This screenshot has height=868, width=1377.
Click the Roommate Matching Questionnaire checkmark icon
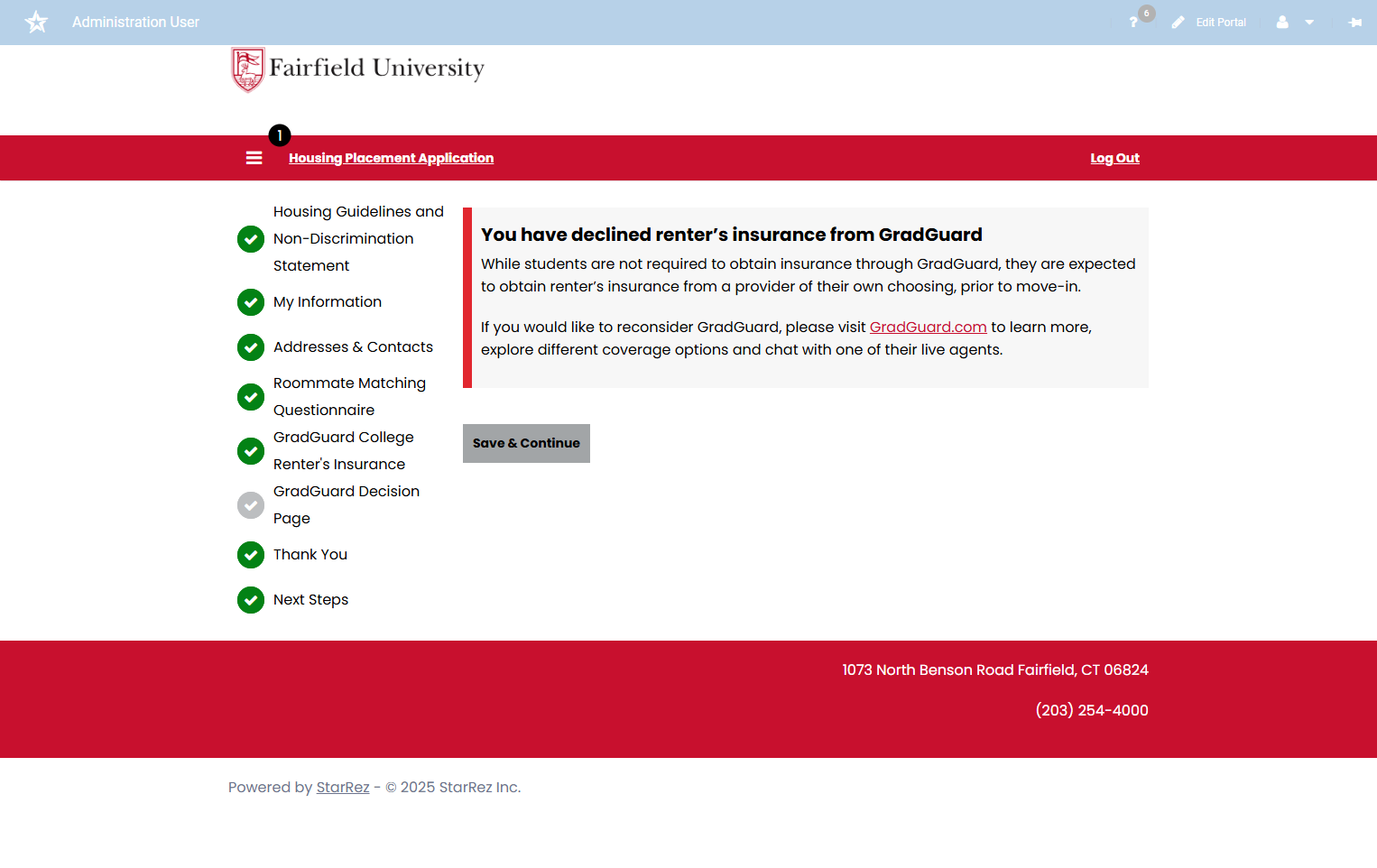point(251,397)
